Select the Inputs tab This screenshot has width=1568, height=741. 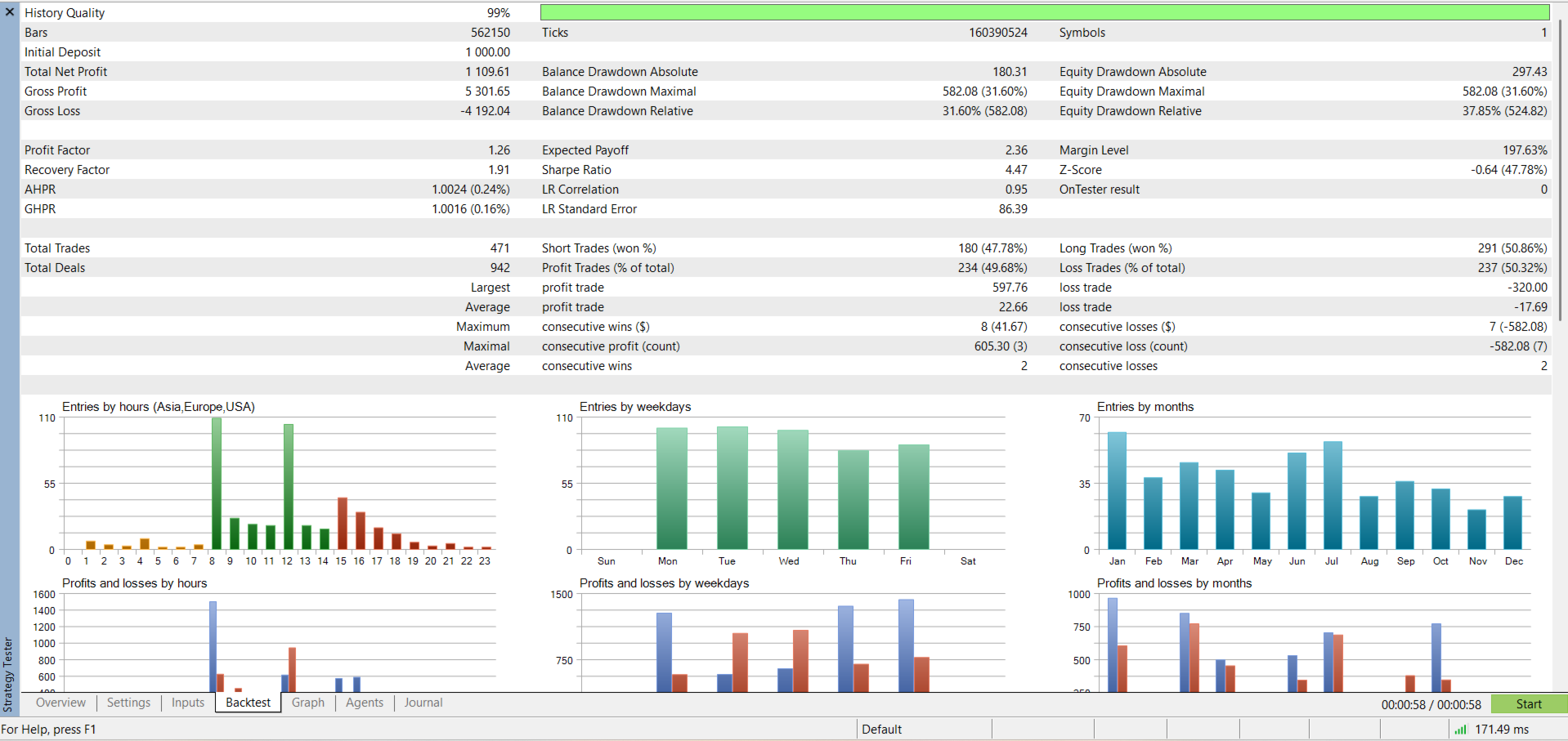coord(188,703)
